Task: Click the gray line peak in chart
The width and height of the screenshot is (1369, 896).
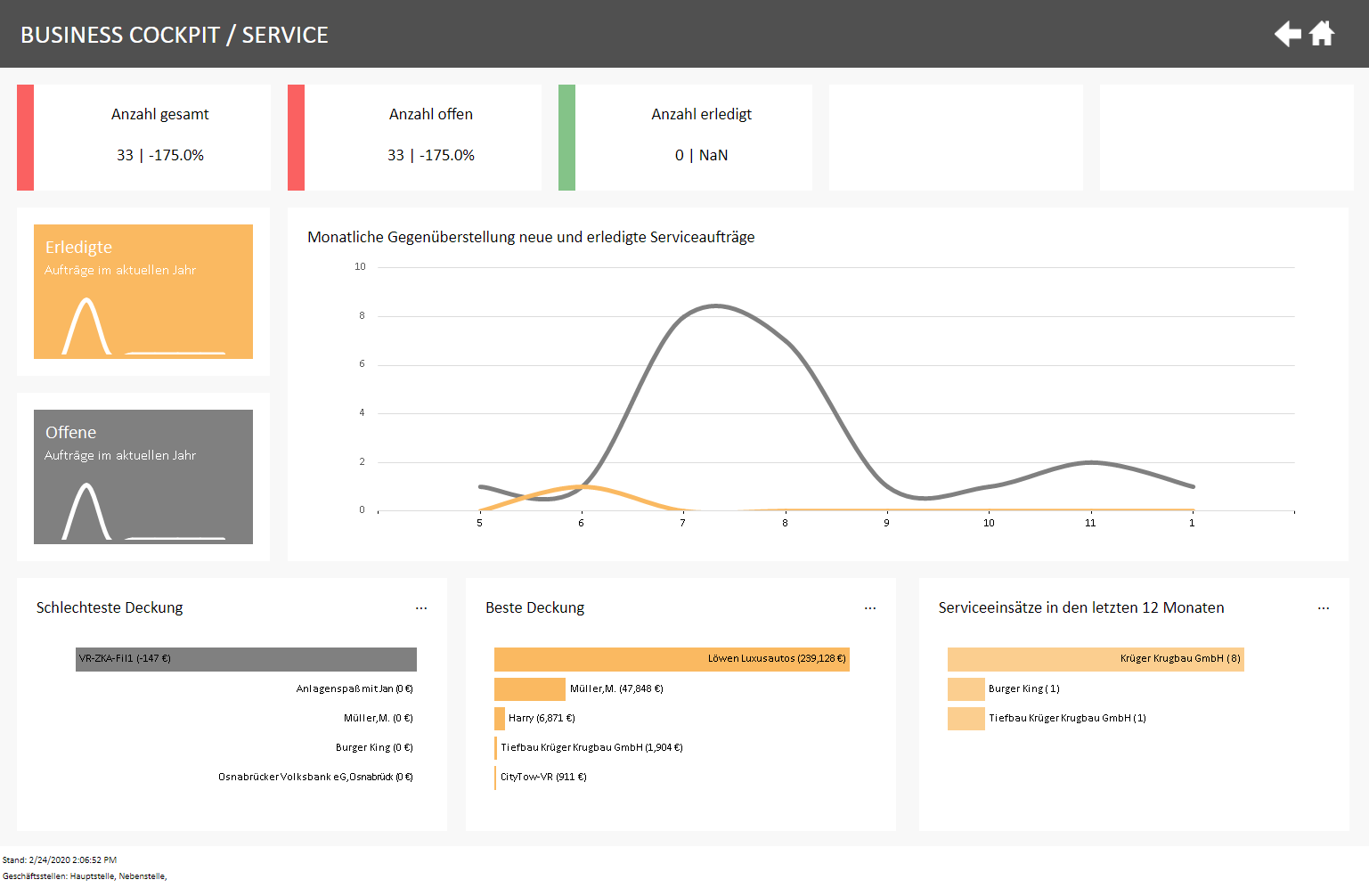Action: pyautogui.click(x=717, y=306)
